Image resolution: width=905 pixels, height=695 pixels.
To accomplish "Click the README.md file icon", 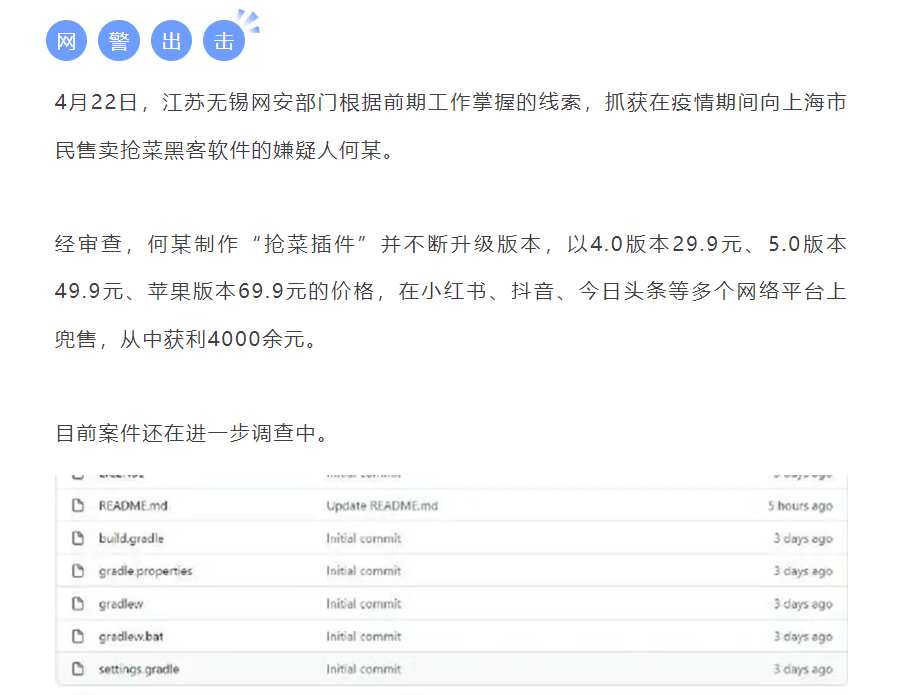I will coord(76,506).
